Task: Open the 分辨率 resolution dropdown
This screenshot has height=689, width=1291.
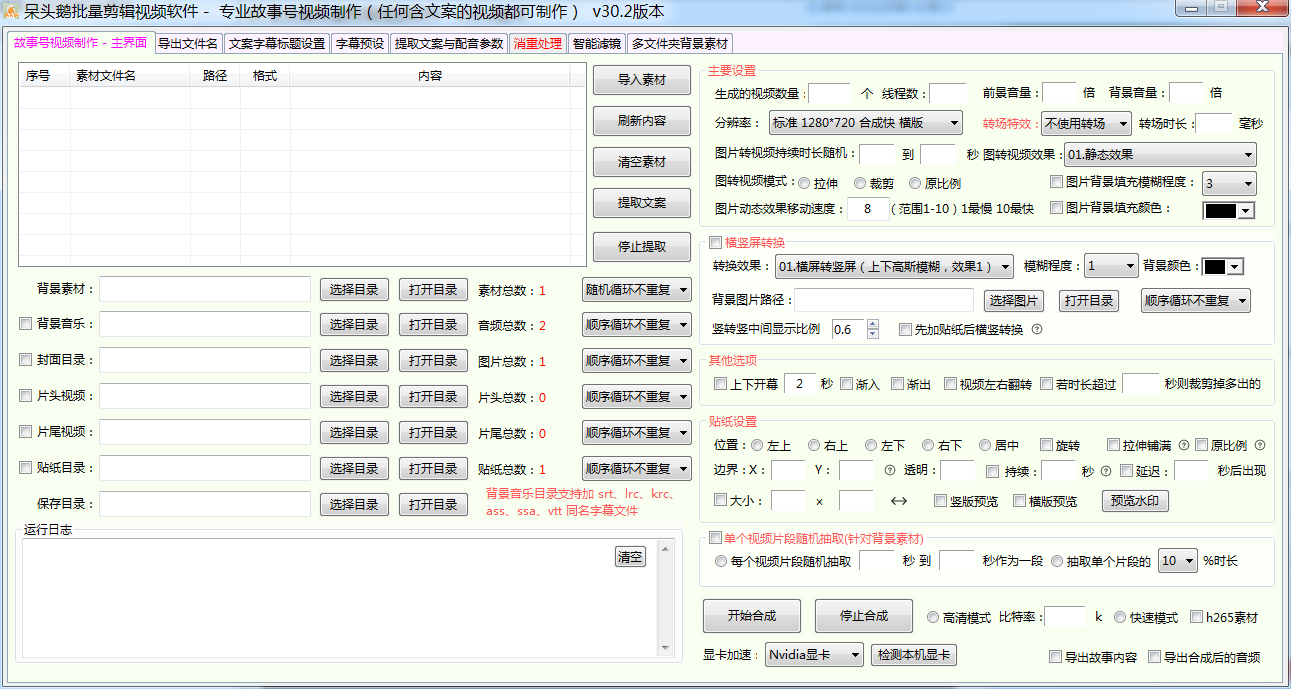Action: pyautogui.click(x=865, y=123)
